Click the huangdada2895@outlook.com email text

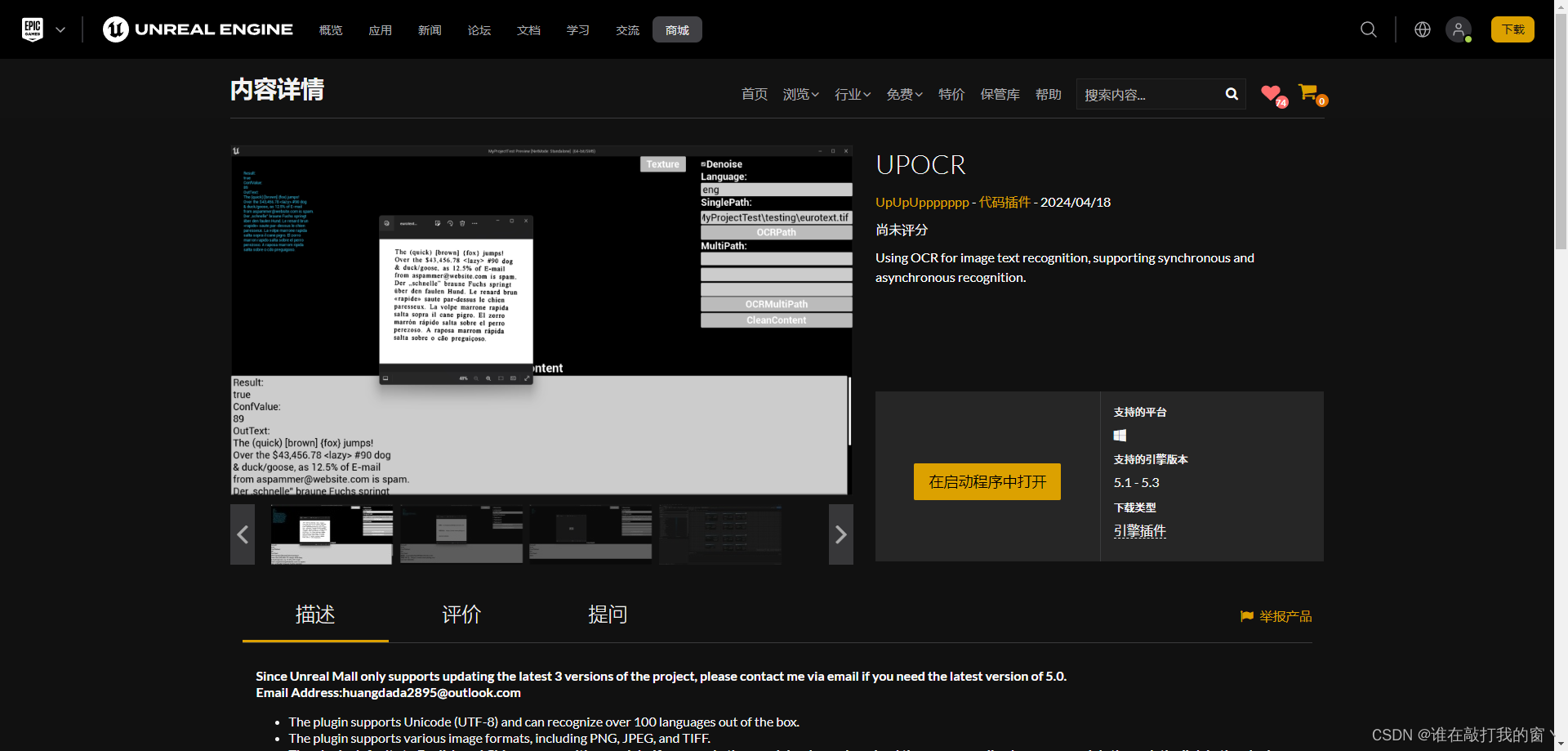(431, 693)
